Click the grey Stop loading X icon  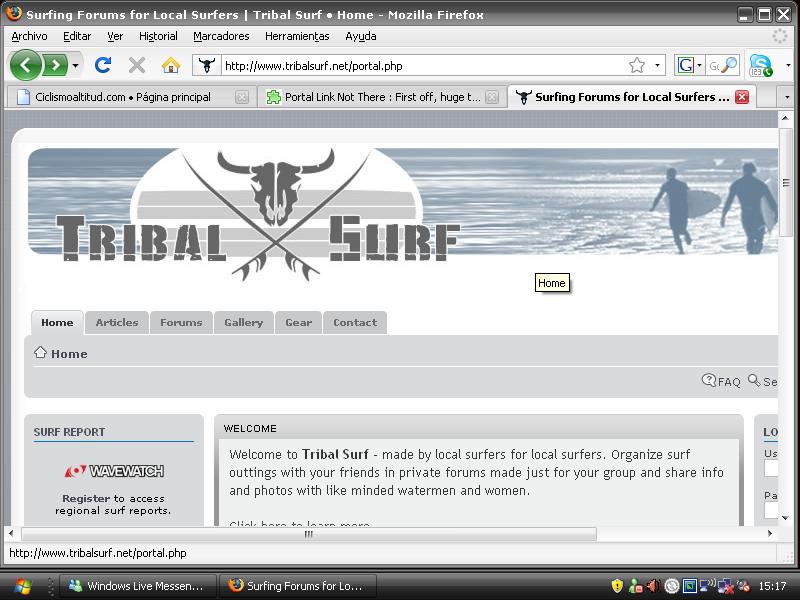137,65
